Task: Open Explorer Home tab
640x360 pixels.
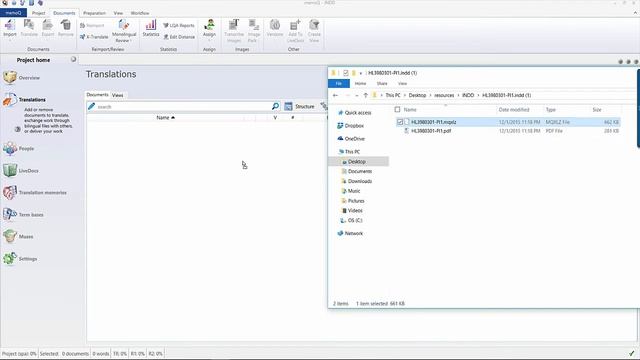Action: (360, 84)
